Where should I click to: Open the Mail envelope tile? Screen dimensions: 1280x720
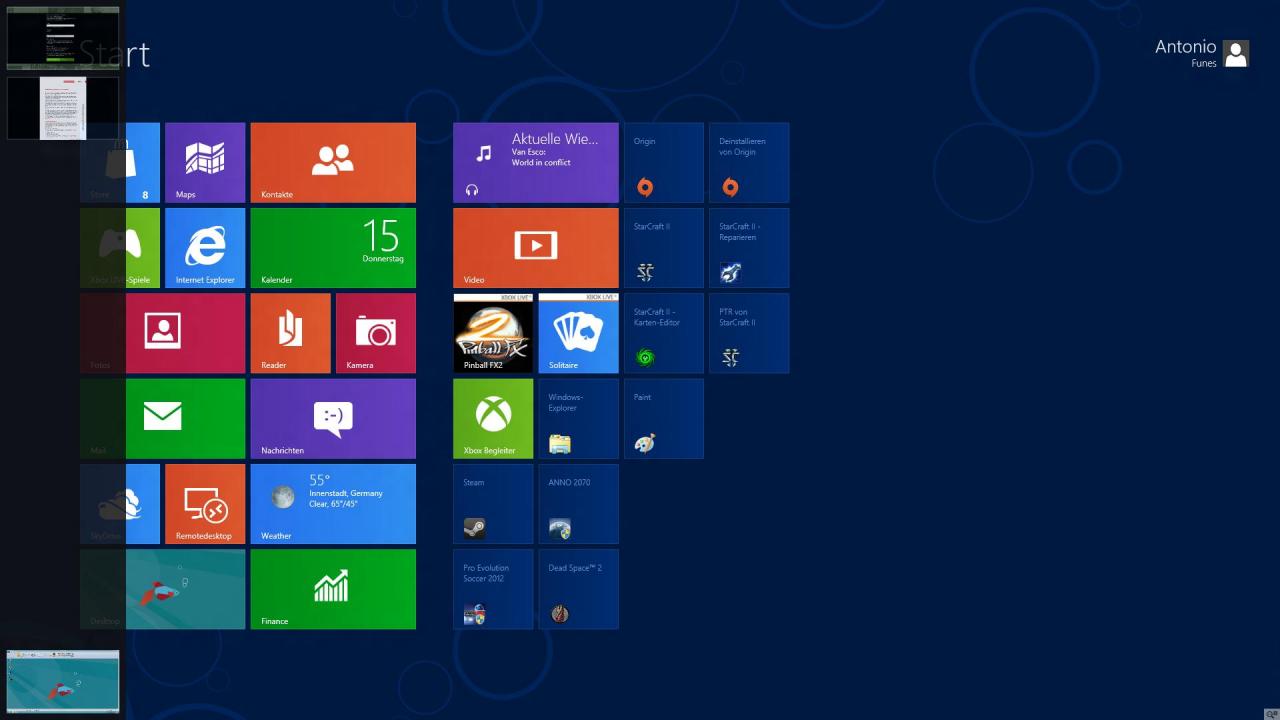pos(162,418)
